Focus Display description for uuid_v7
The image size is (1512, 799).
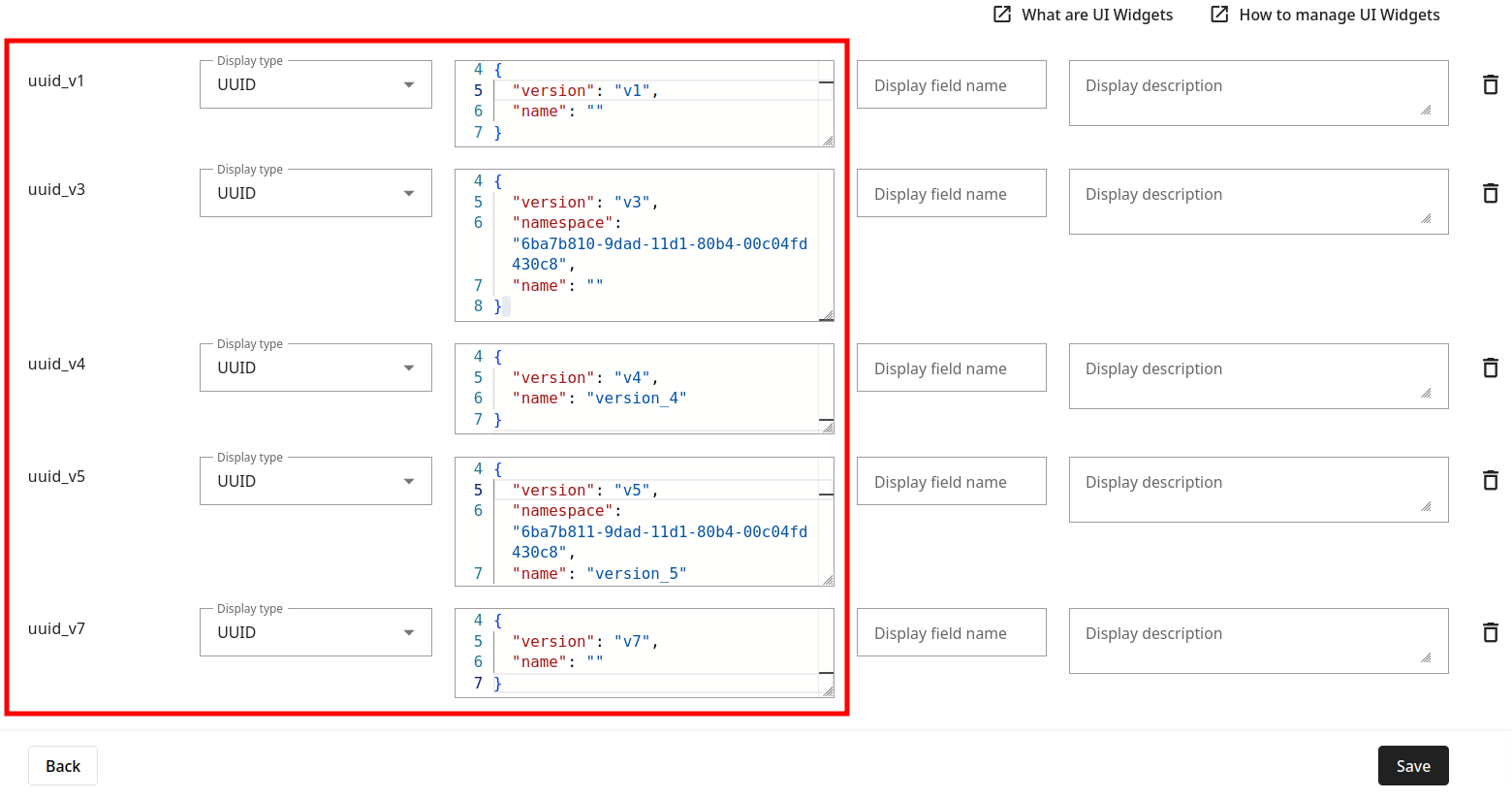[x=1259, y=641]
